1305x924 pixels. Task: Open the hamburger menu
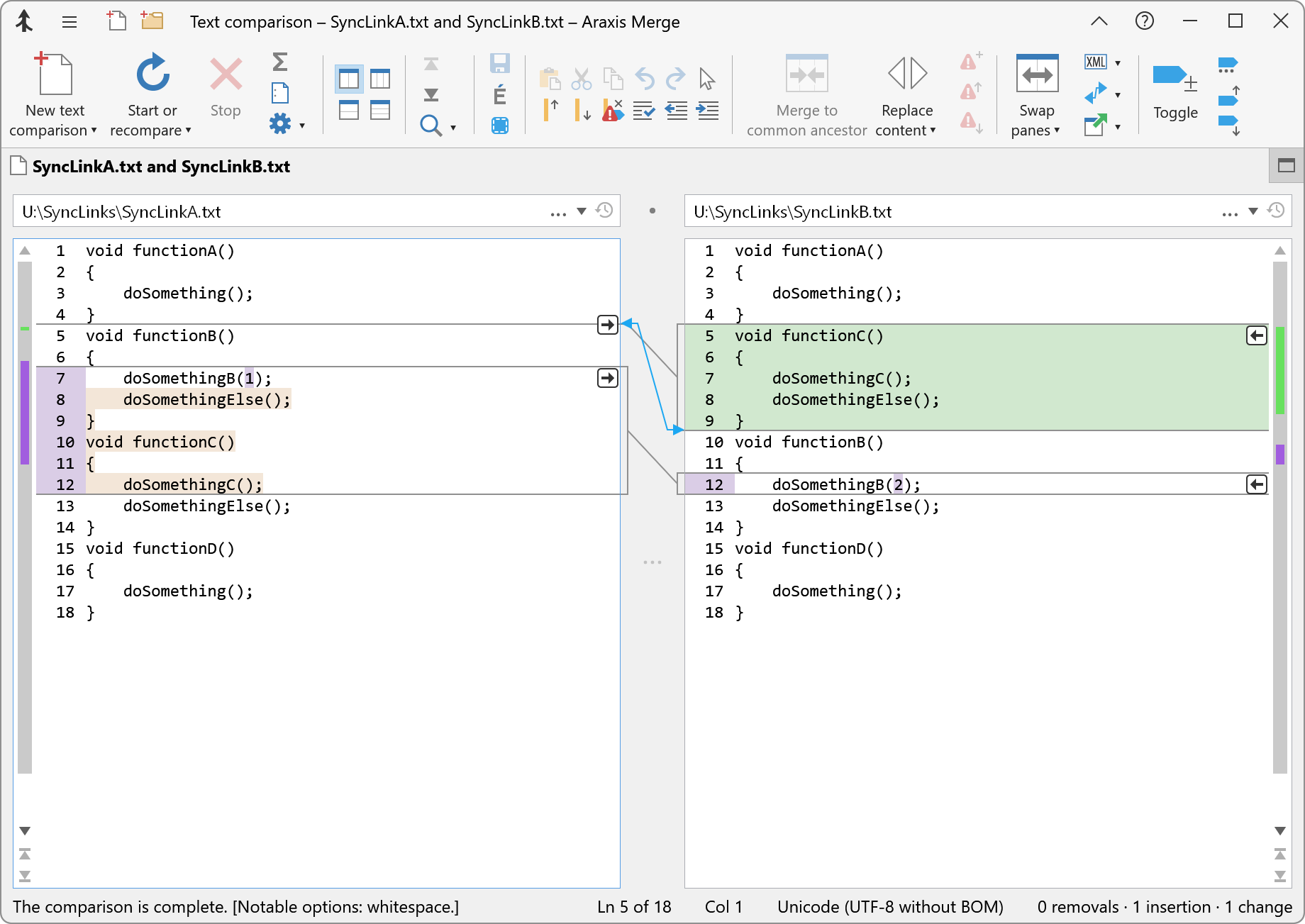coord(69,22)
